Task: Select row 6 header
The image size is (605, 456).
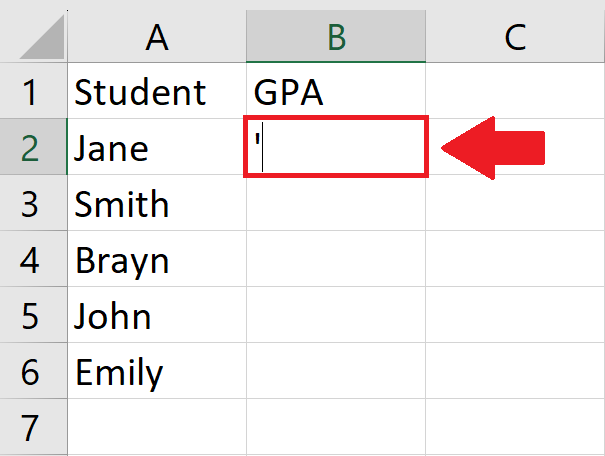Action: 34,370
